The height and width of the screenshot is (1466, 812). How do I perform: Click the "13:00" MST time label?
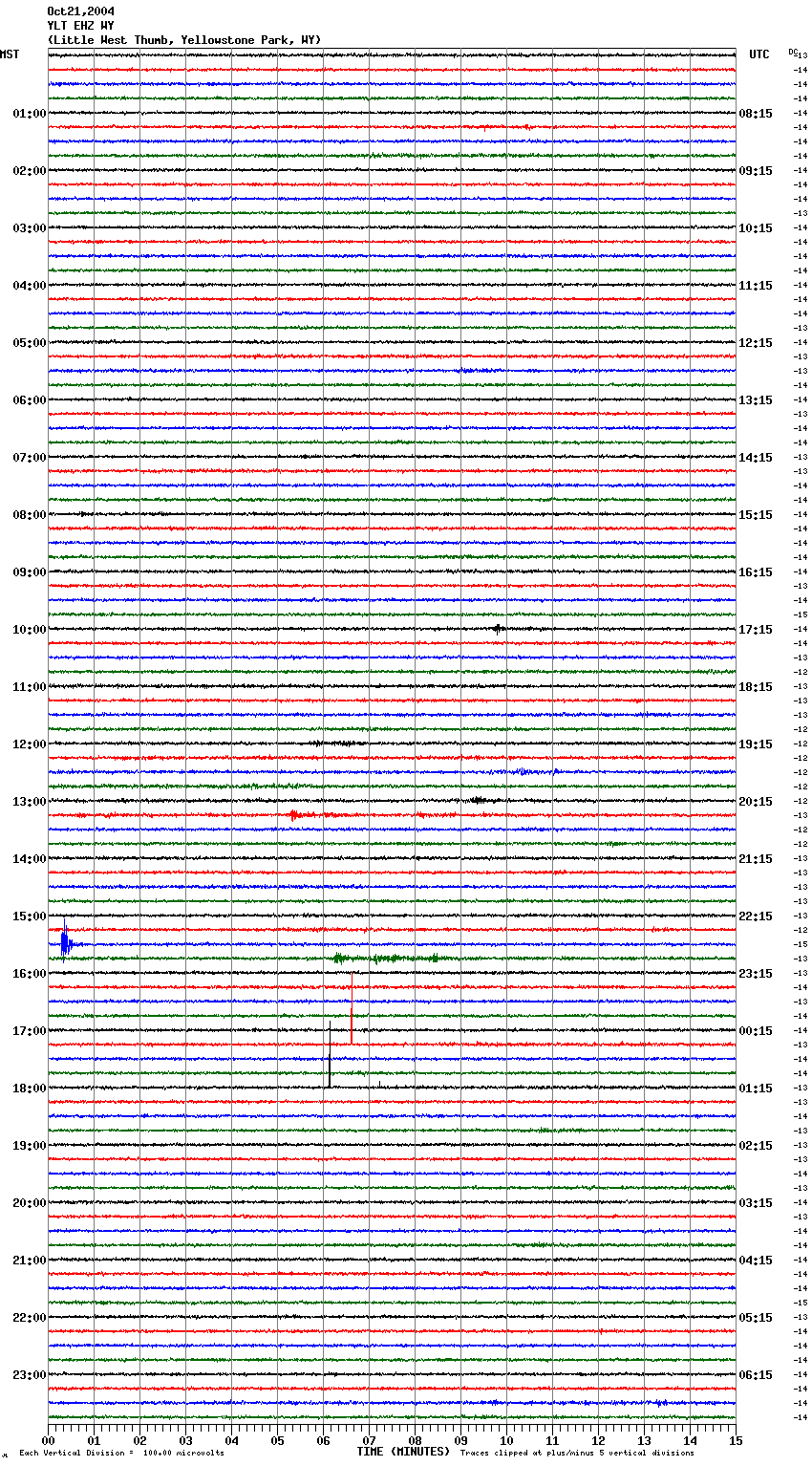(x=30, y=802)
